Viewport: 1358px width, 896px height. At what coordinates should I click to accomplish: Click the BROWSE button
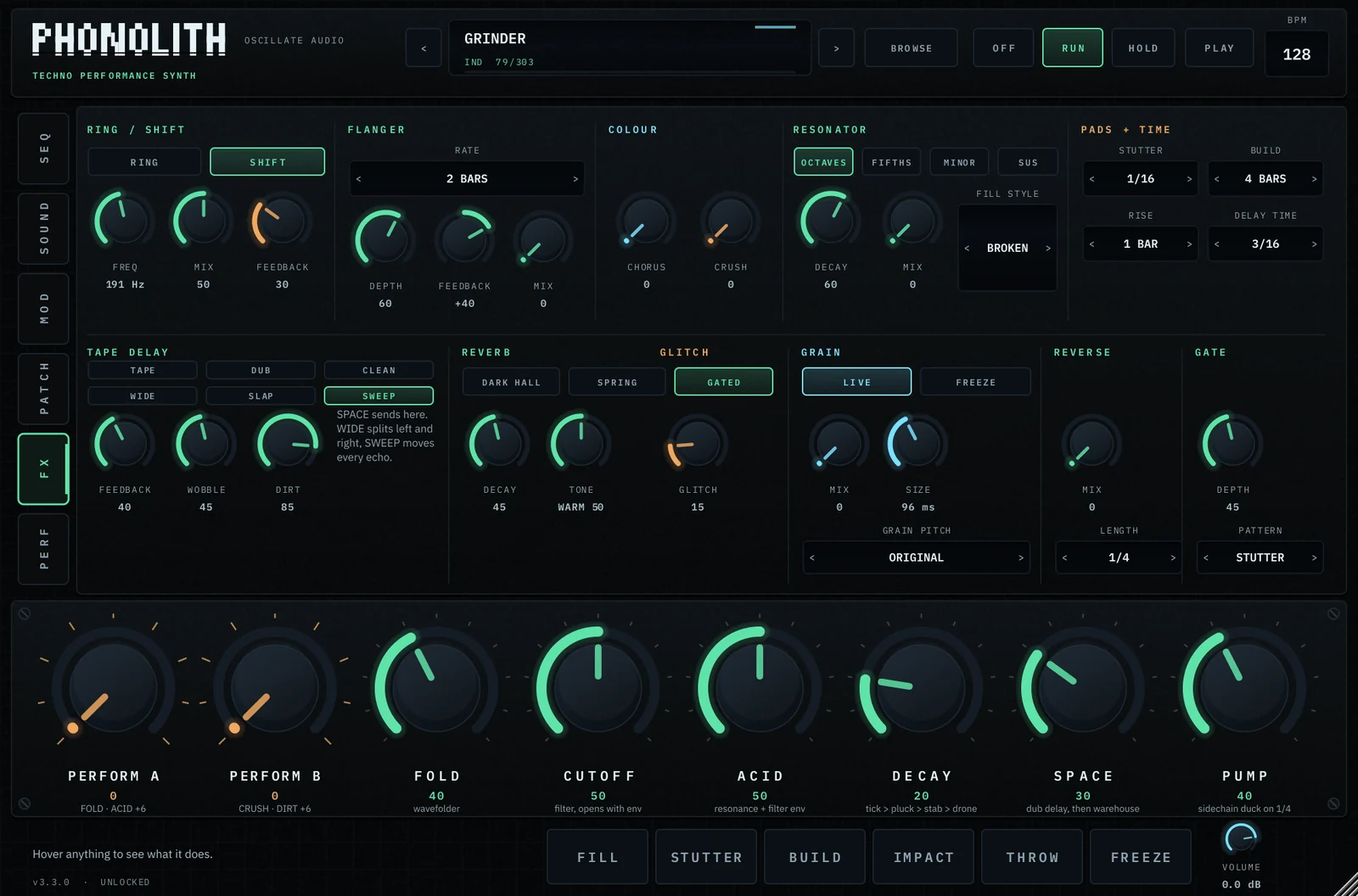[911, 48]
